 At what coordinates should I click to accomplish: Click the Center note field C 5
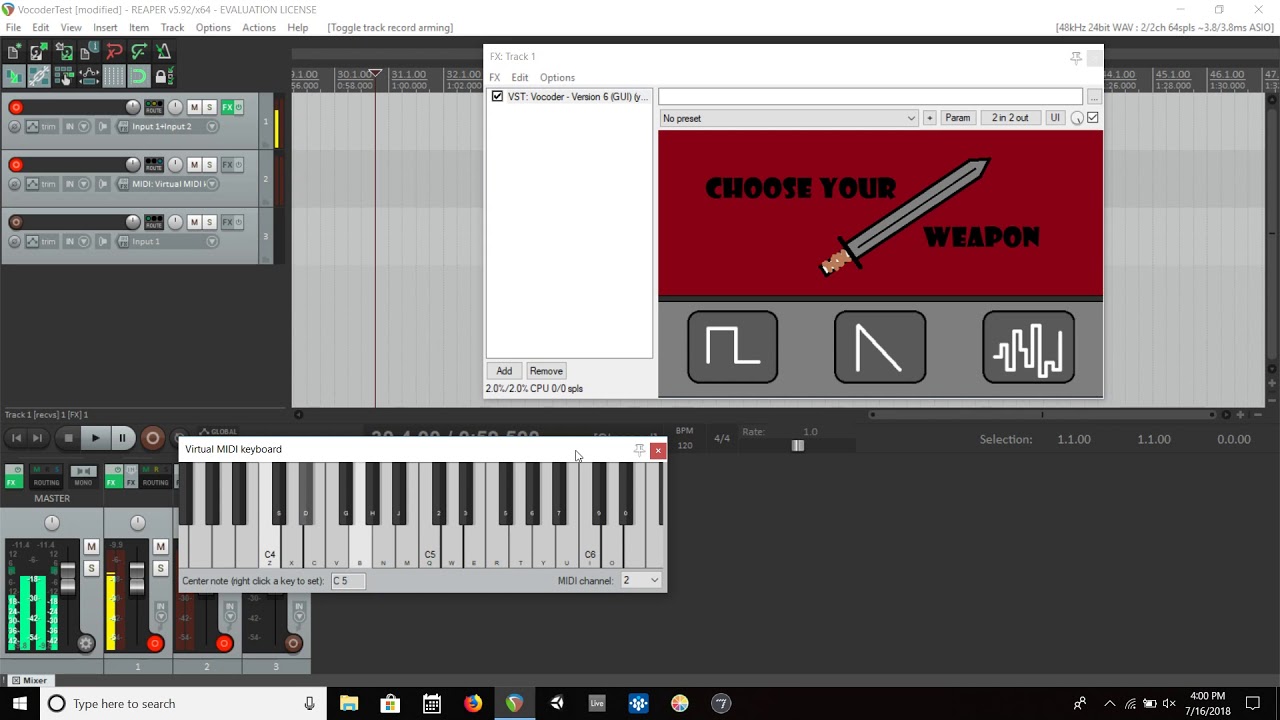(x=348, y=580)
